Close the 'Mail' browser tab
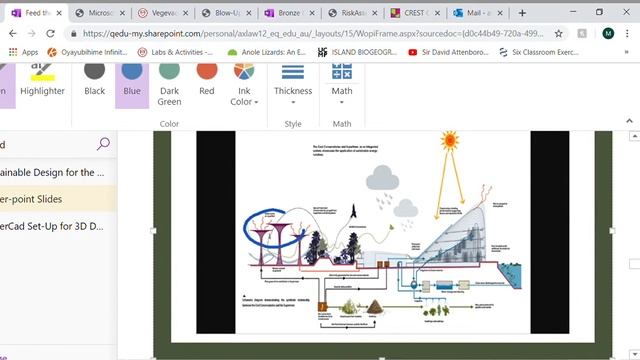The width and height of the screenshot is (640, 360). [x=500, y=13]
